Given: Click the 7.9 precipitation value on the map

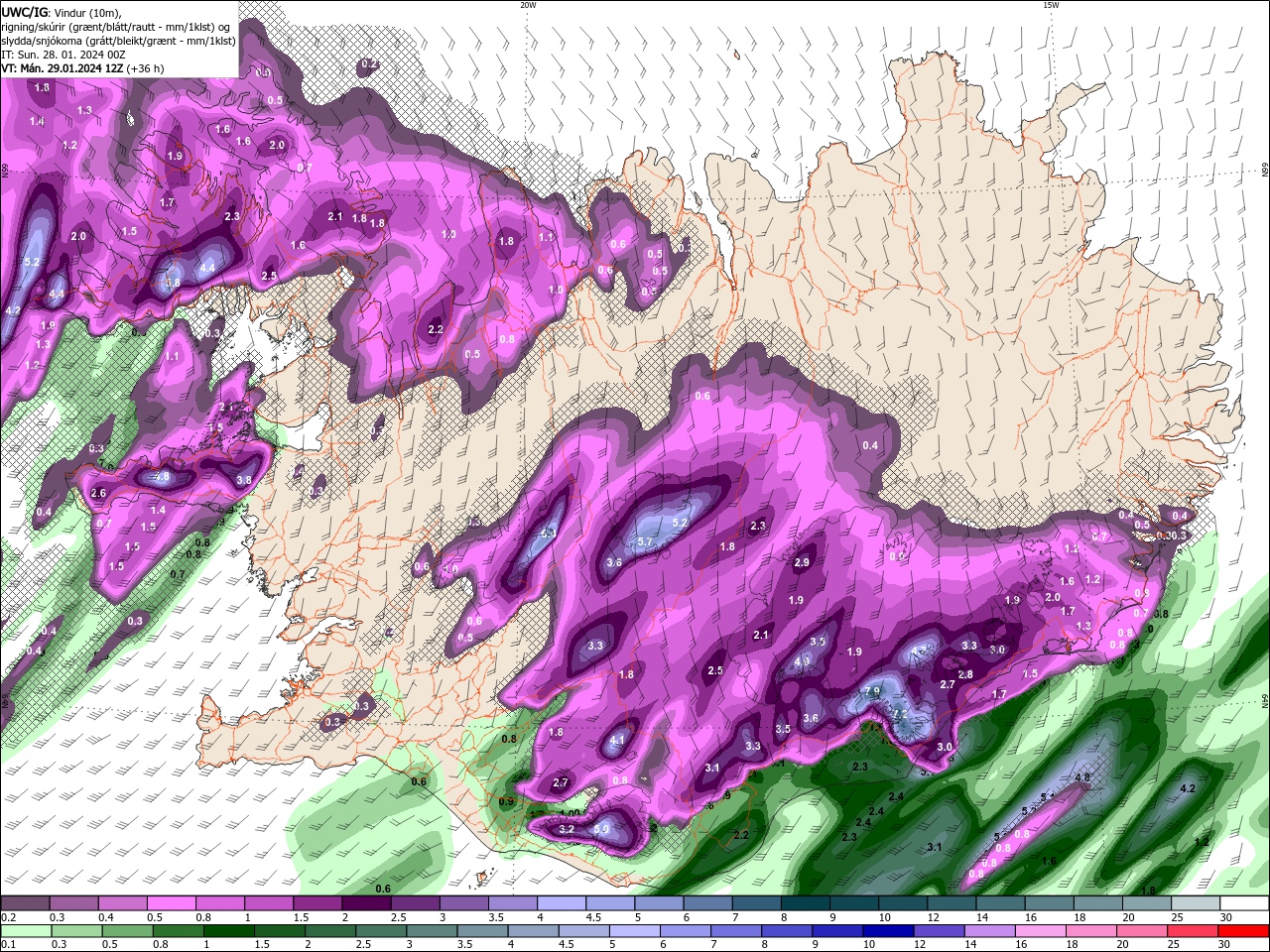Looking at the screenshot, I should 873,691.
